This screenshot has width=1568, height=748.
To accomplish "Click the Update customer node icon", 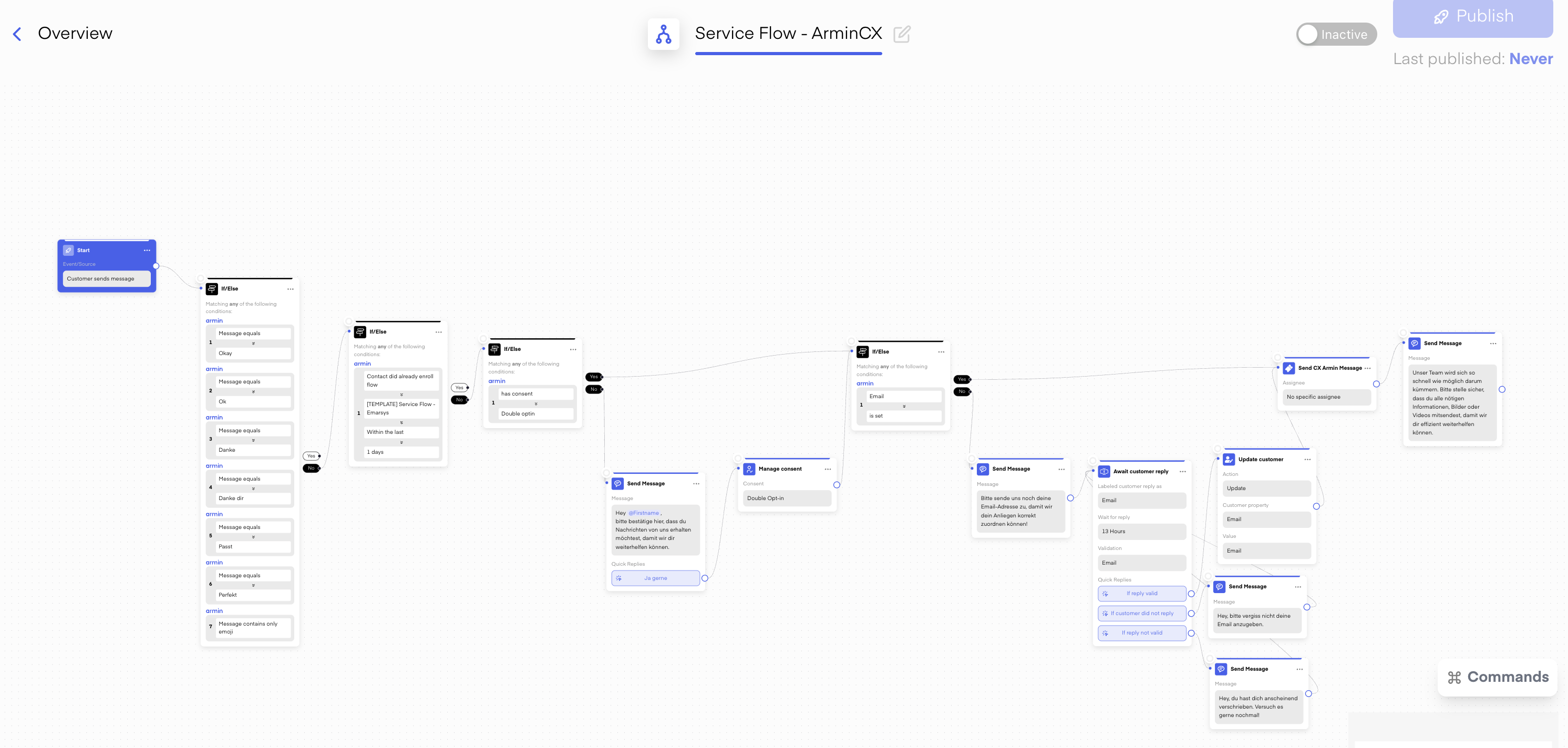I will [1229, 460].
